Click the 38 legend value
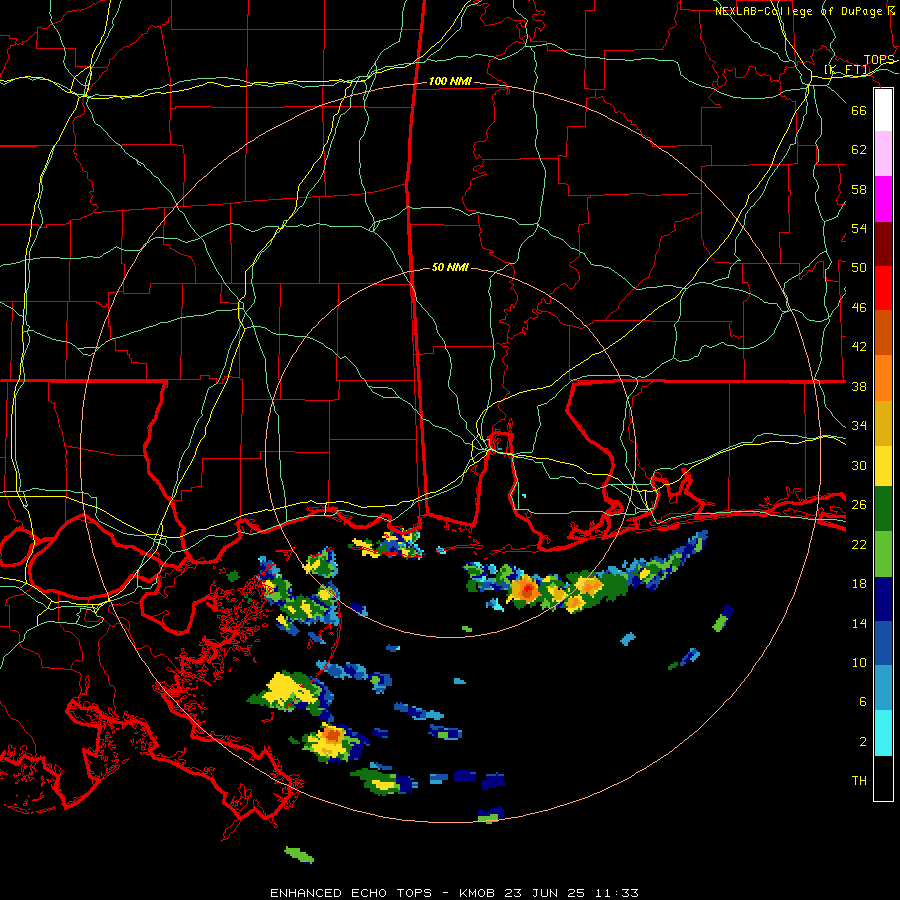 point(859,386)
